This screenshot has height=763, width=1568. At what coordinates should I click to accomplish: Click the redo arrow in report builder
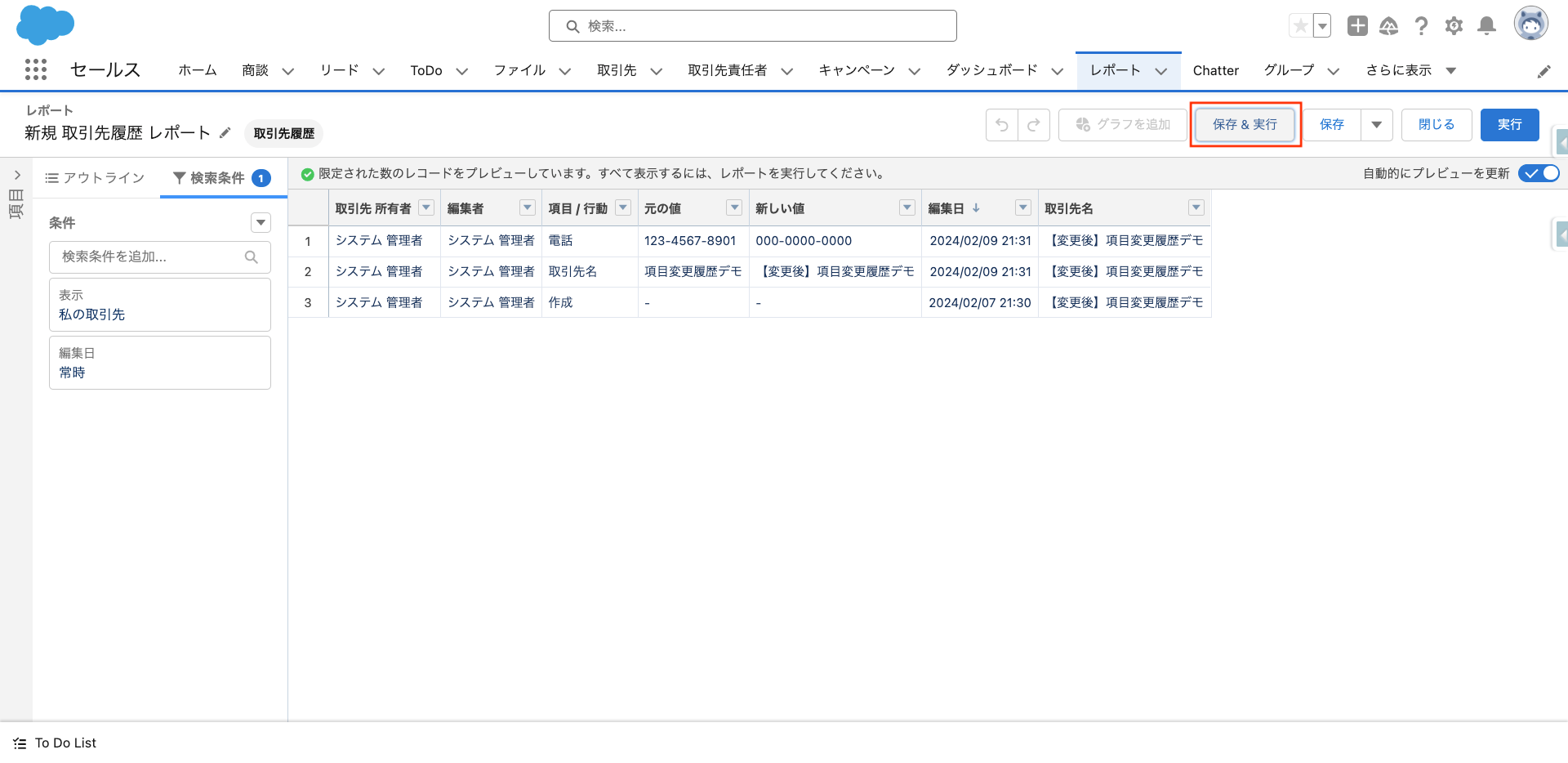point(1033,124)
